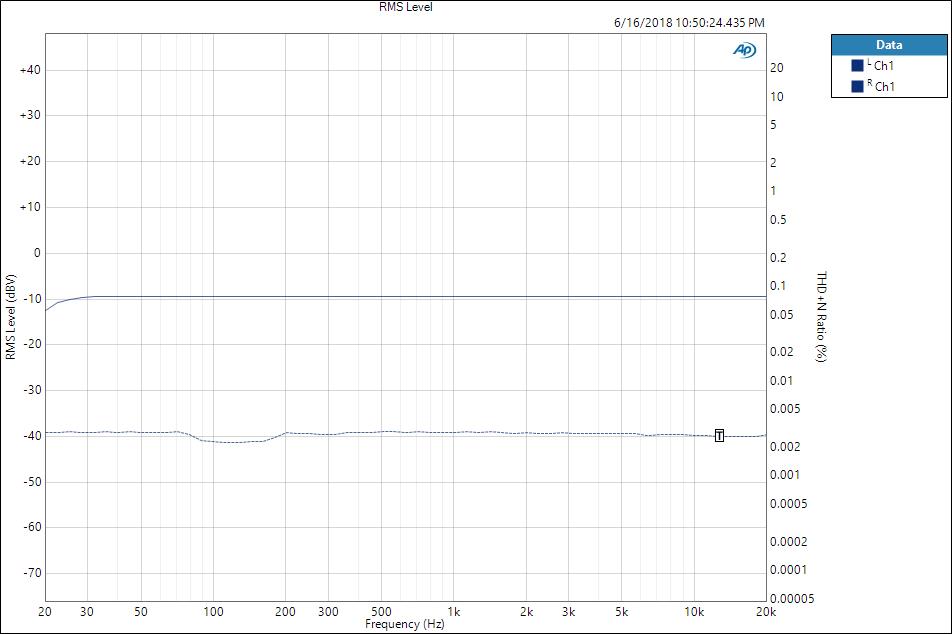The width and height of the screenshot is (952, 634).
Task: Select the T cursor marker on the curve
Action: tap(719, 435)
